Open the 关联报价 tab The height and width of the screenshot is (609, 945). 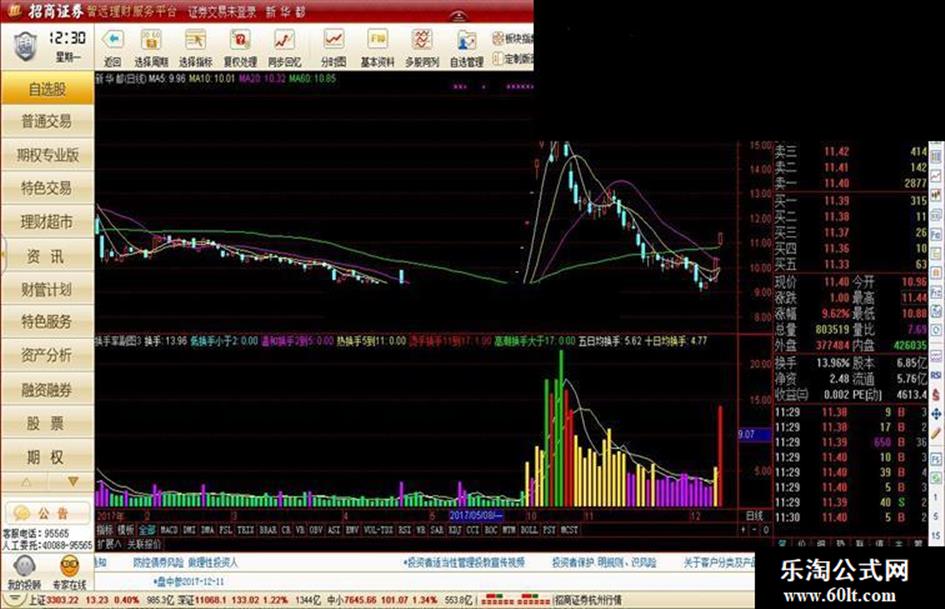(x=144, y=544)
